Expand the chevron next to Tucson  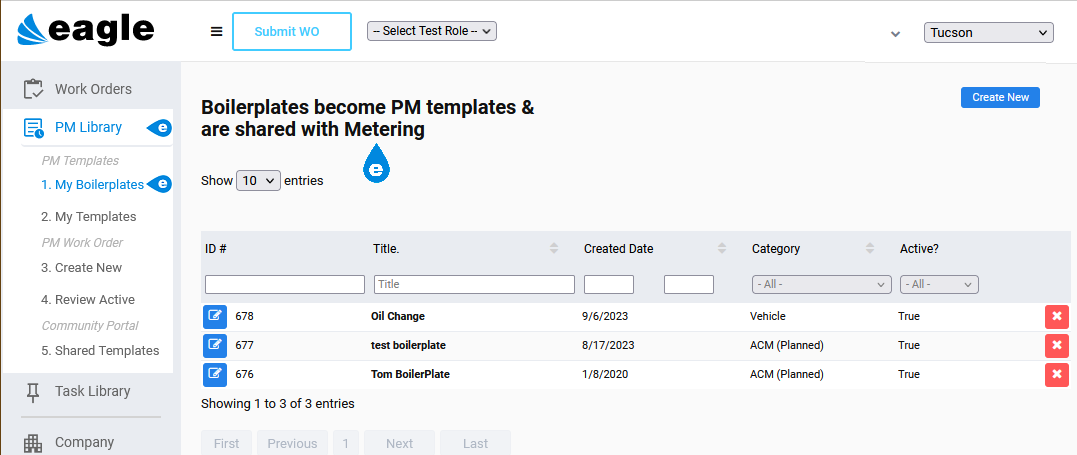[895, 34]
